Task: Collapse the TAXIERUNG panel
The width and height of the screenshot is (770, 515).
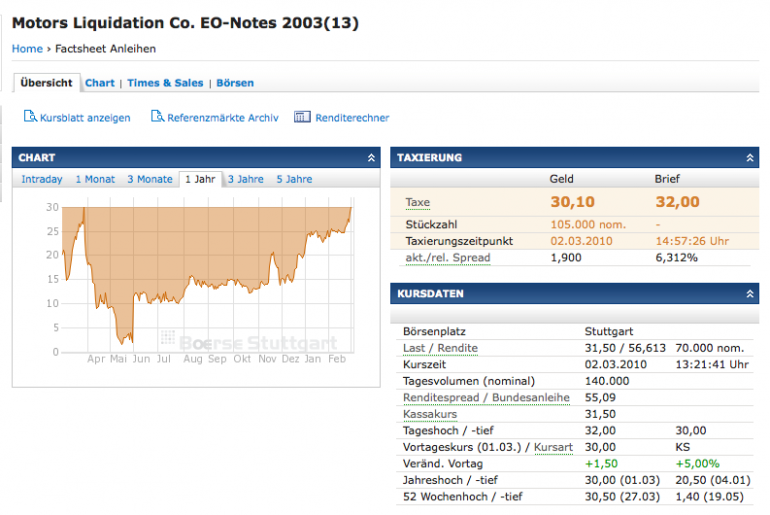Action: [x=751, y=158]
